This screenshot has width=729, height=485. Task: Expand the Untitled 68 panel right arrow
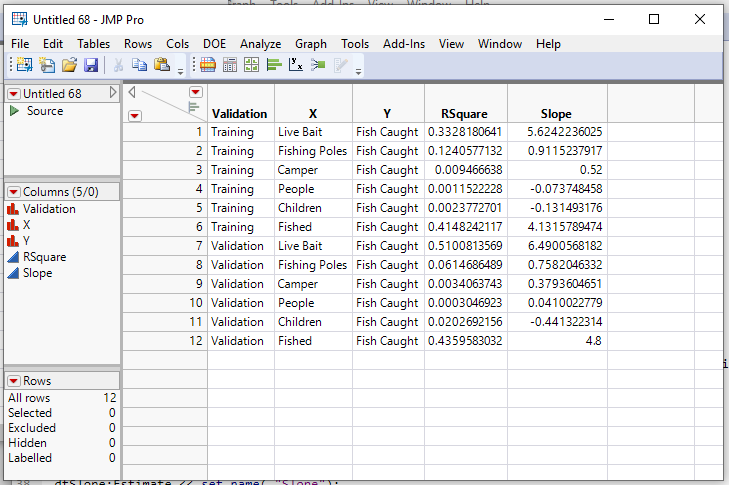click(113, 93)
